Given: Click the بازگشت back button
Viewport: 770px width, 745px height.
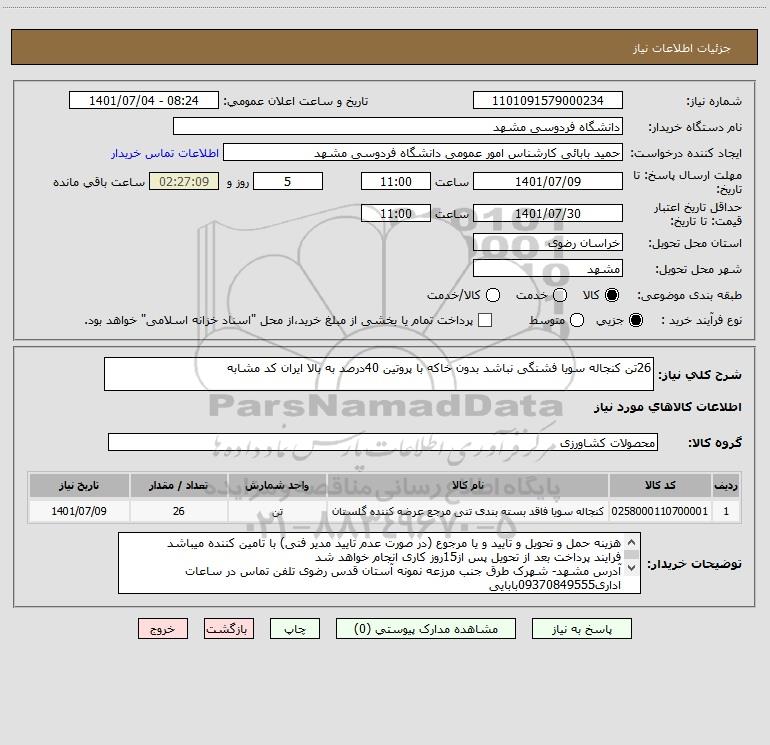Looking at the screenshot, I should coord(229,629).
